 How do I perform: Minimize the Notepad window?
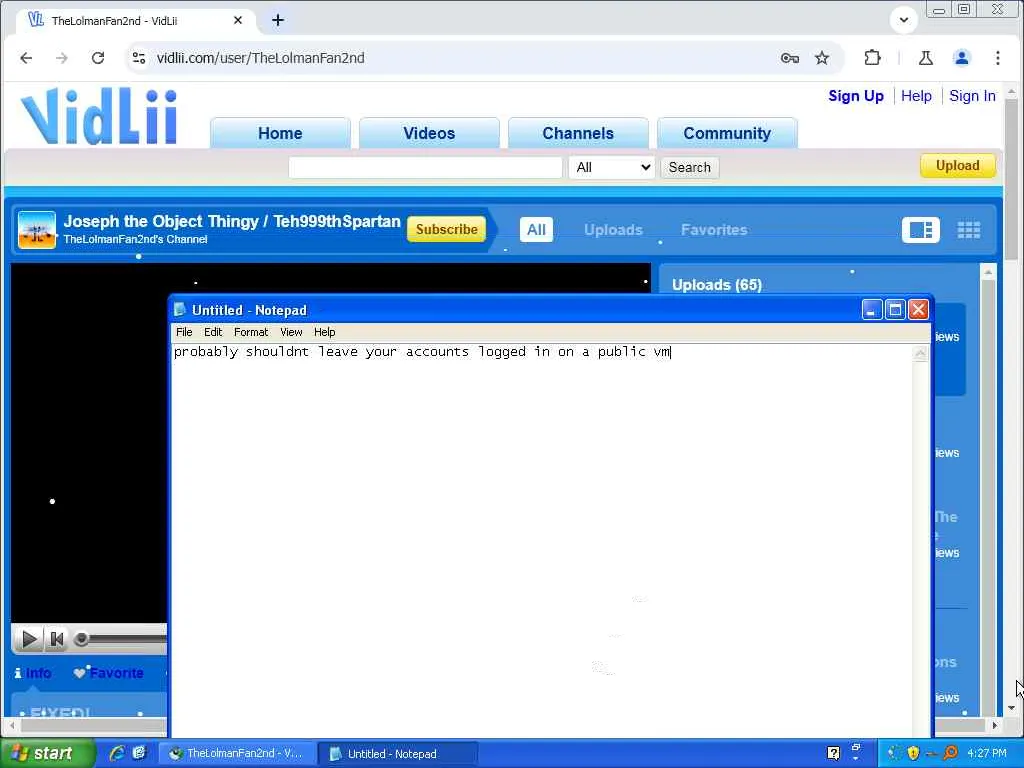pos(872,310)
